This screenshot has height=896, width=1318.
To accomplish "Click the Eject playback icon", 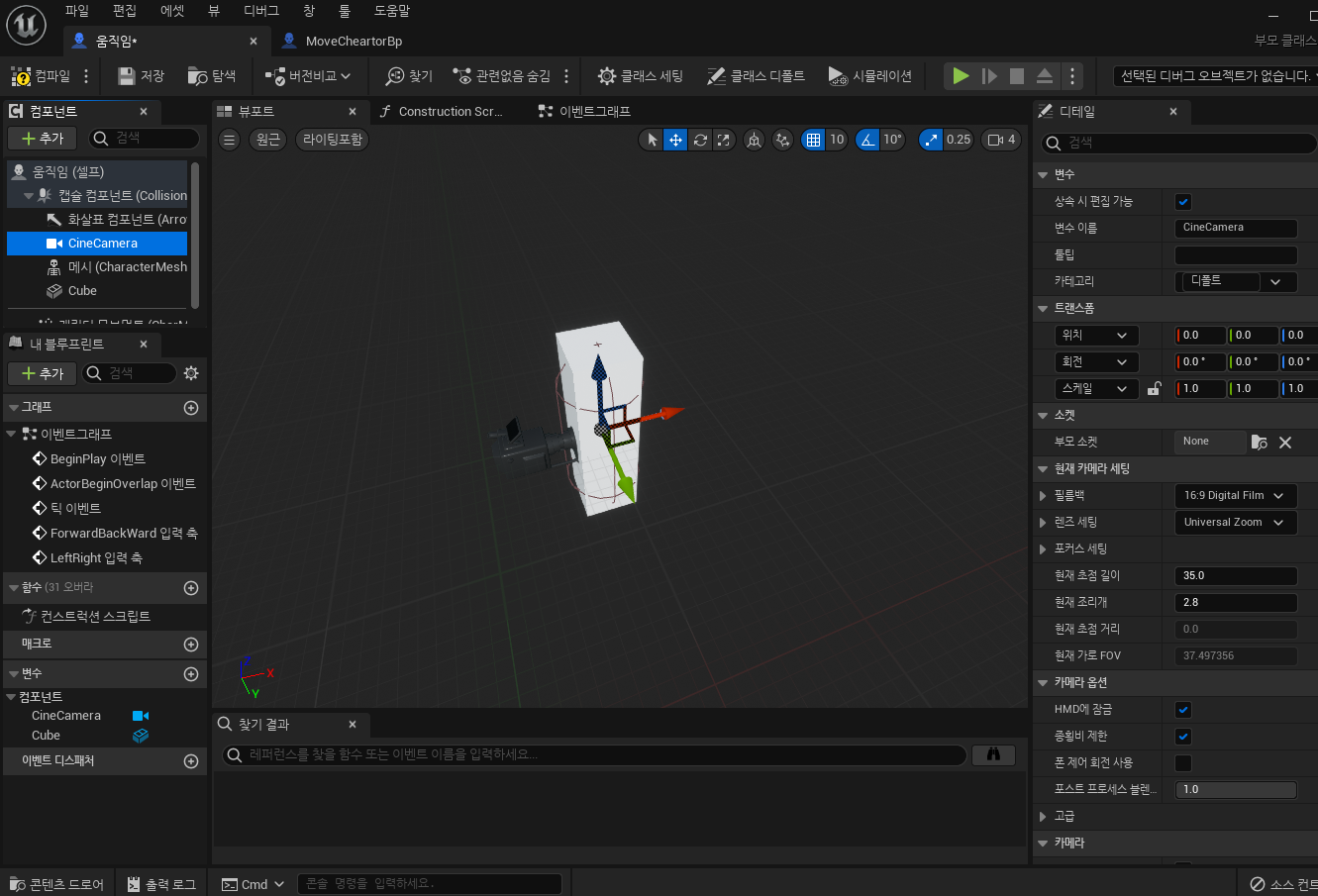I will coord(1045,76).
